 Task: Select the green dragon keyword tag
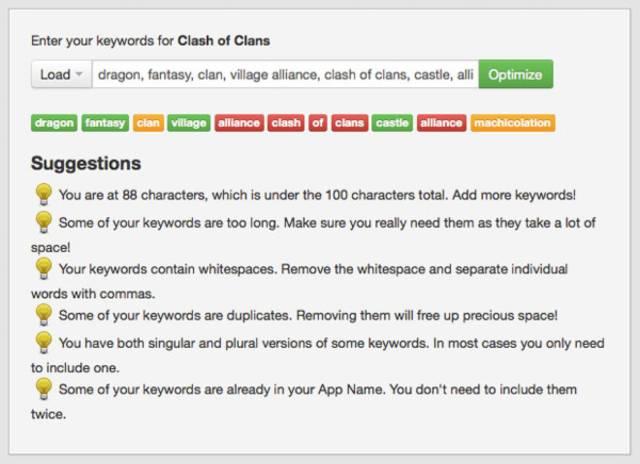point(54,123)
